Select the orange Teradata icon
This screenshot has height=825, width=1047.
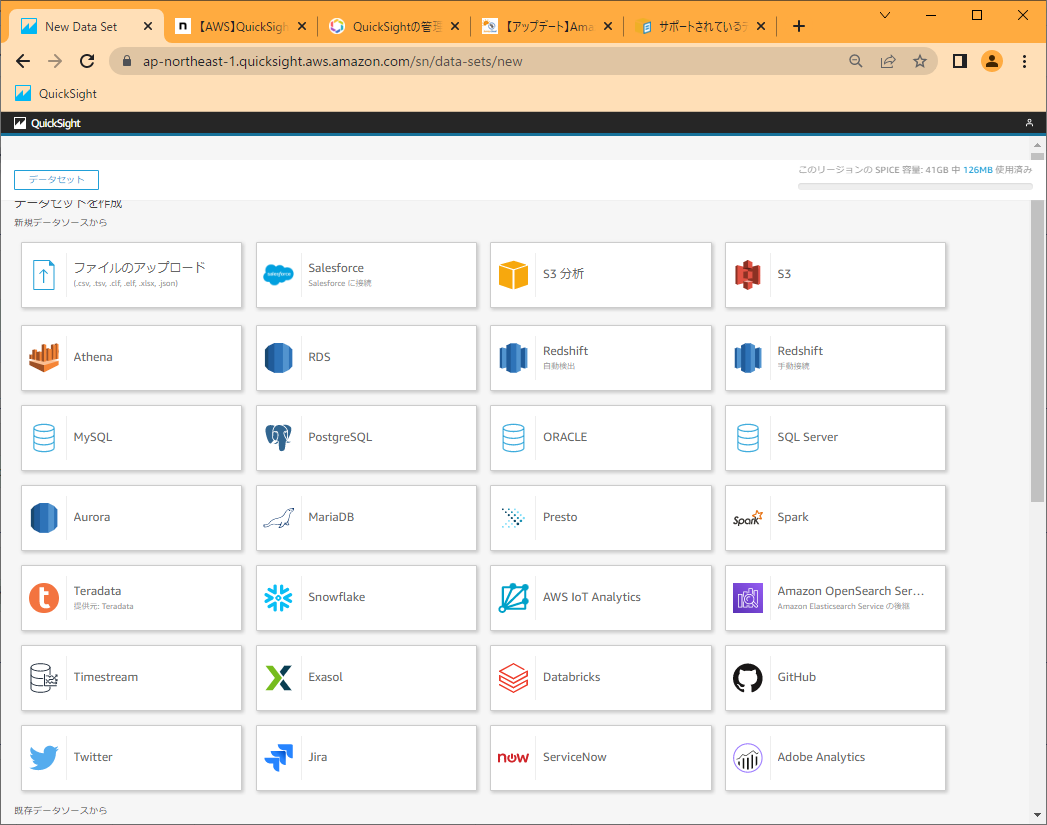(x=44, y=598)
